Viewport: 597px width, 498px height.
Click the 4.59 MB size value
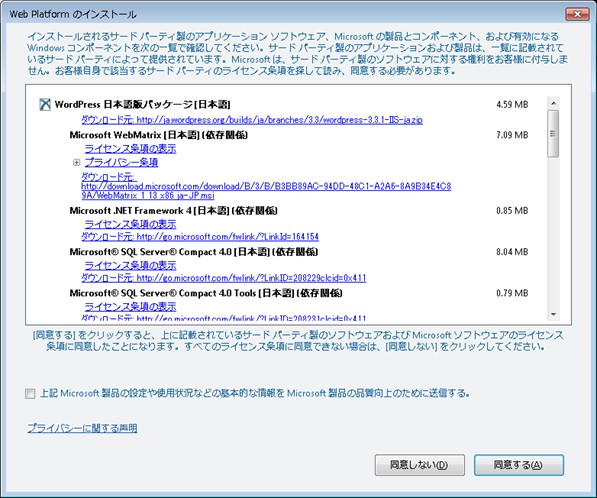(512, 104)
